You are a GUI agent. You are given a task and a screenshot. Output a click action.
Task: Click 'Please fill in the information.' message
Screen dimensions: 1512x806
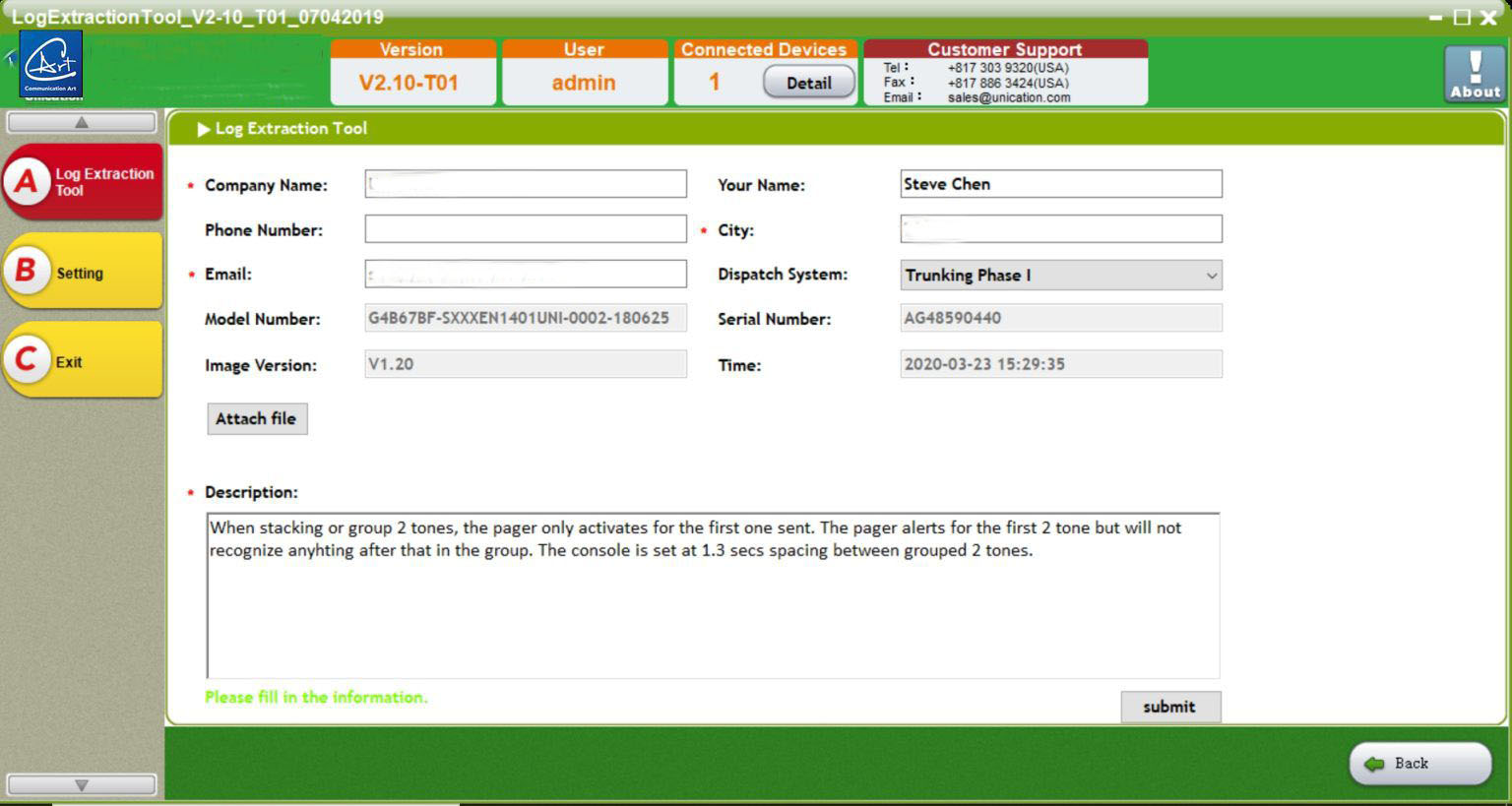tap(316, 697)
